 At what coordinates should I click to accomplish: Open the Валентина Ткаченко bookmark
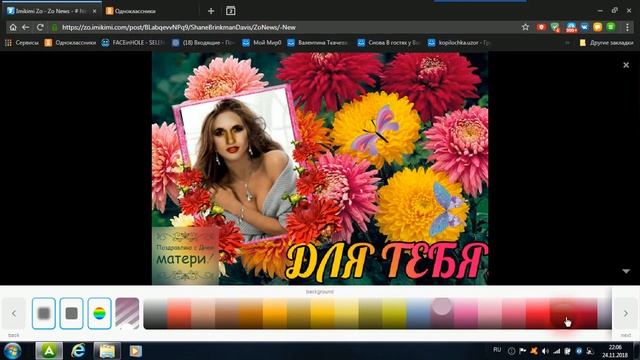[x=318, y=42]
